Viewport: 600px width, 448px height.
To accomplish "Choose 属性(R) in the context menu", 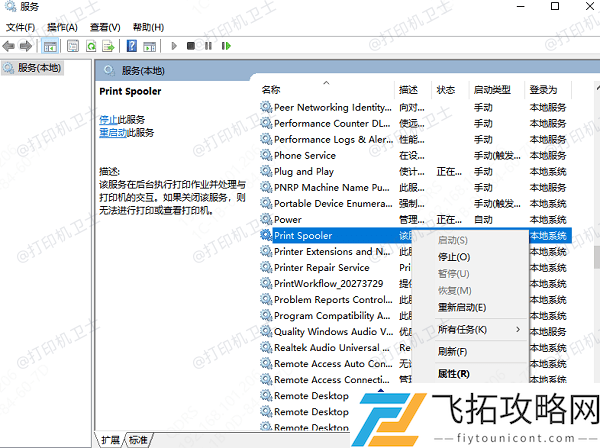I will point(453,374).
